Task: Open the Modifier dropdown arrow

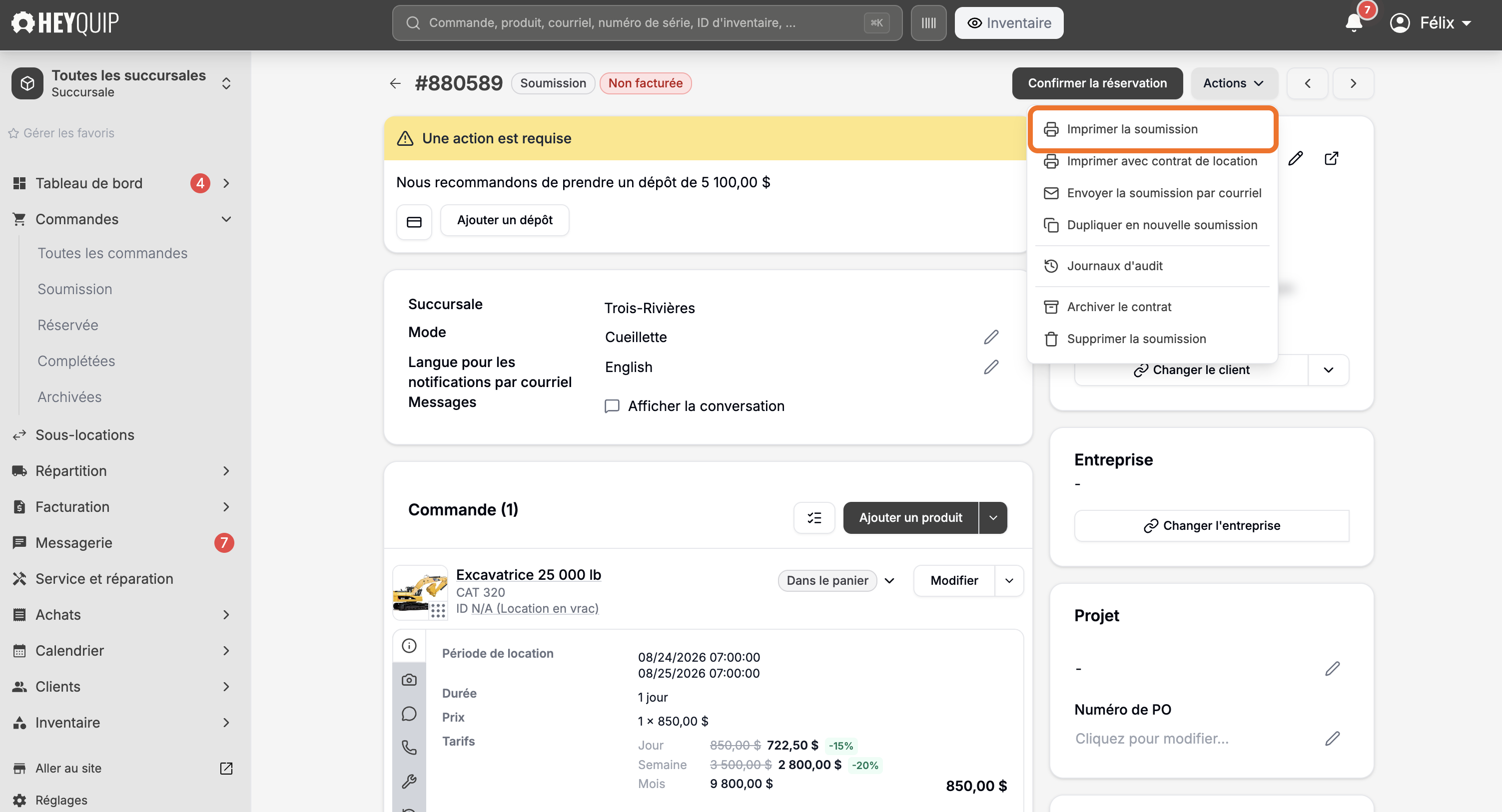Action: pos(1009,581)
